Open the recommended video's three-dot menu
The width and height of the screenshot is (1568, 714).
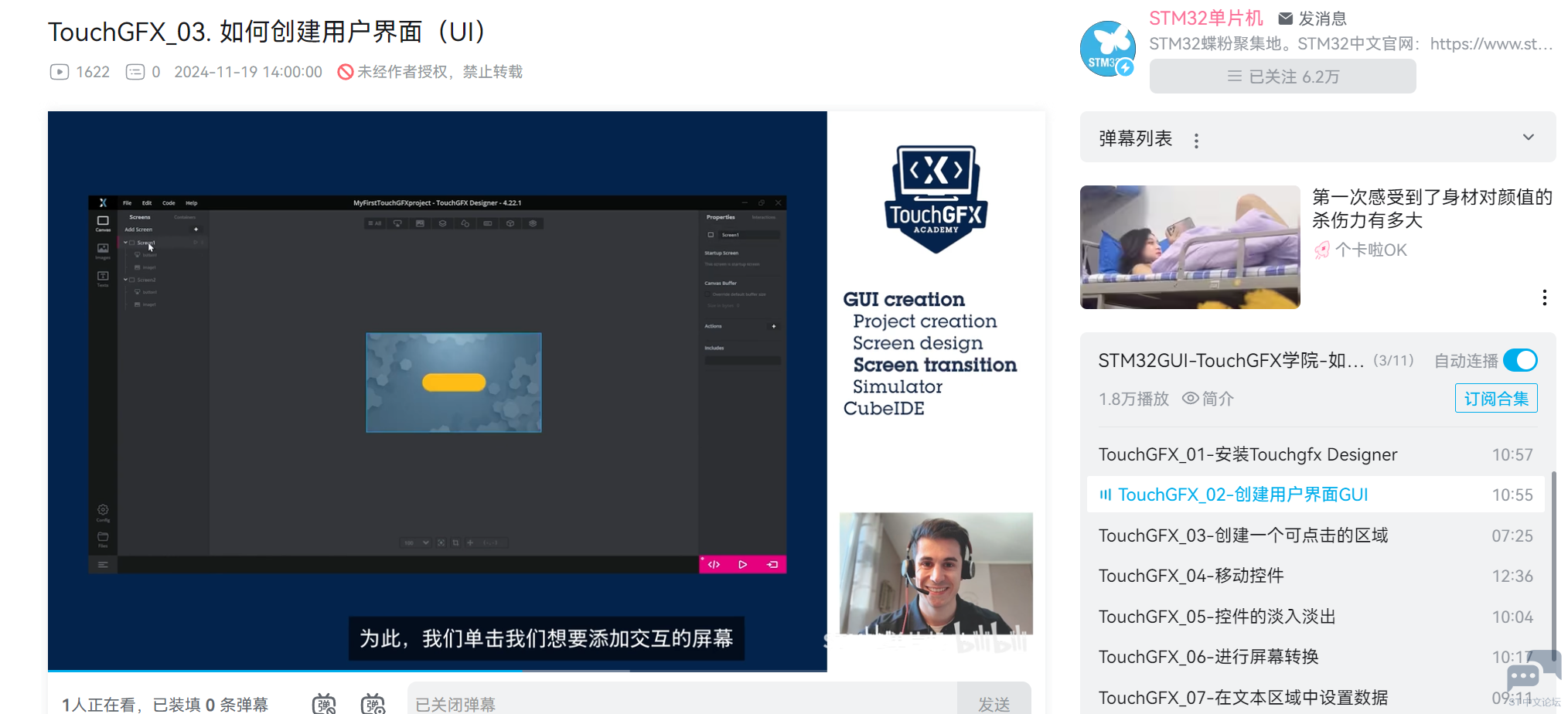[1544, 297]
